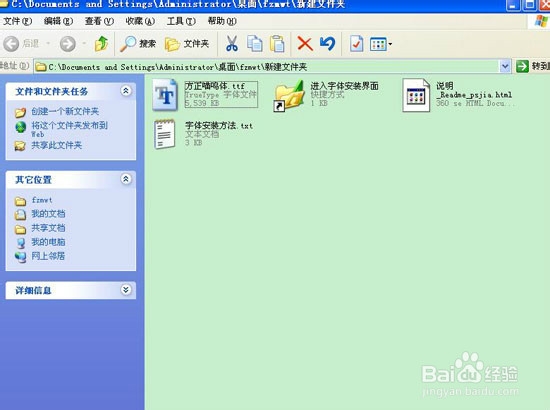This screenshot has height=410, width=550.
Task: Expand the address bar dropdown
Action: [505, 66]
